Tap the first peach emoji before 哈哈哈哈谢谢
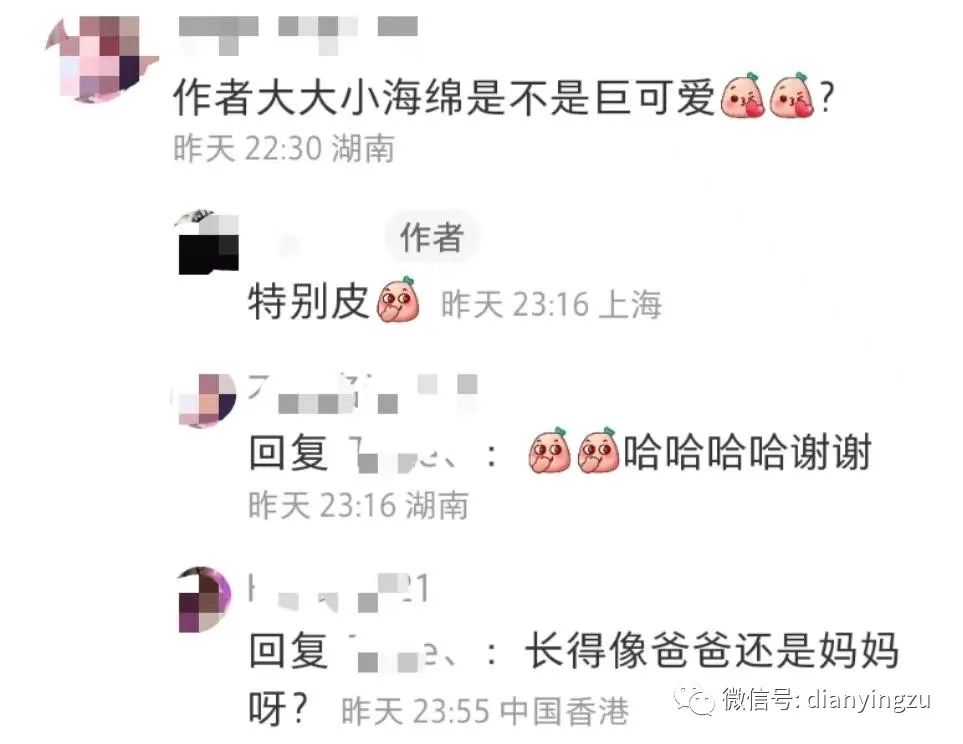 click(549, 451)
